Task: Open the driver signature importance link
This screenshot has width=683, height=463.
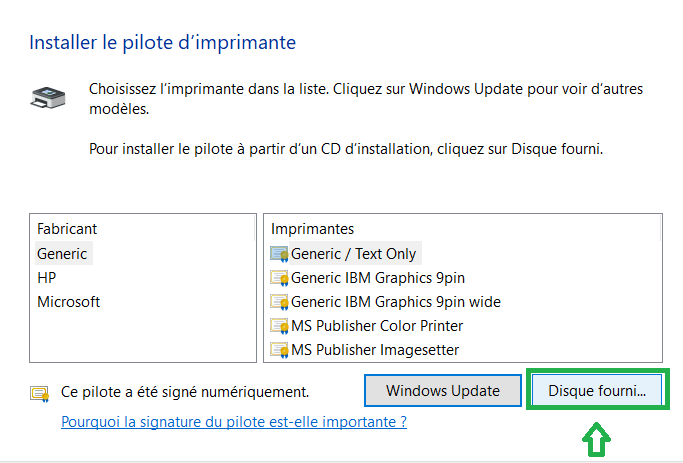Action: tap(234, 422)
